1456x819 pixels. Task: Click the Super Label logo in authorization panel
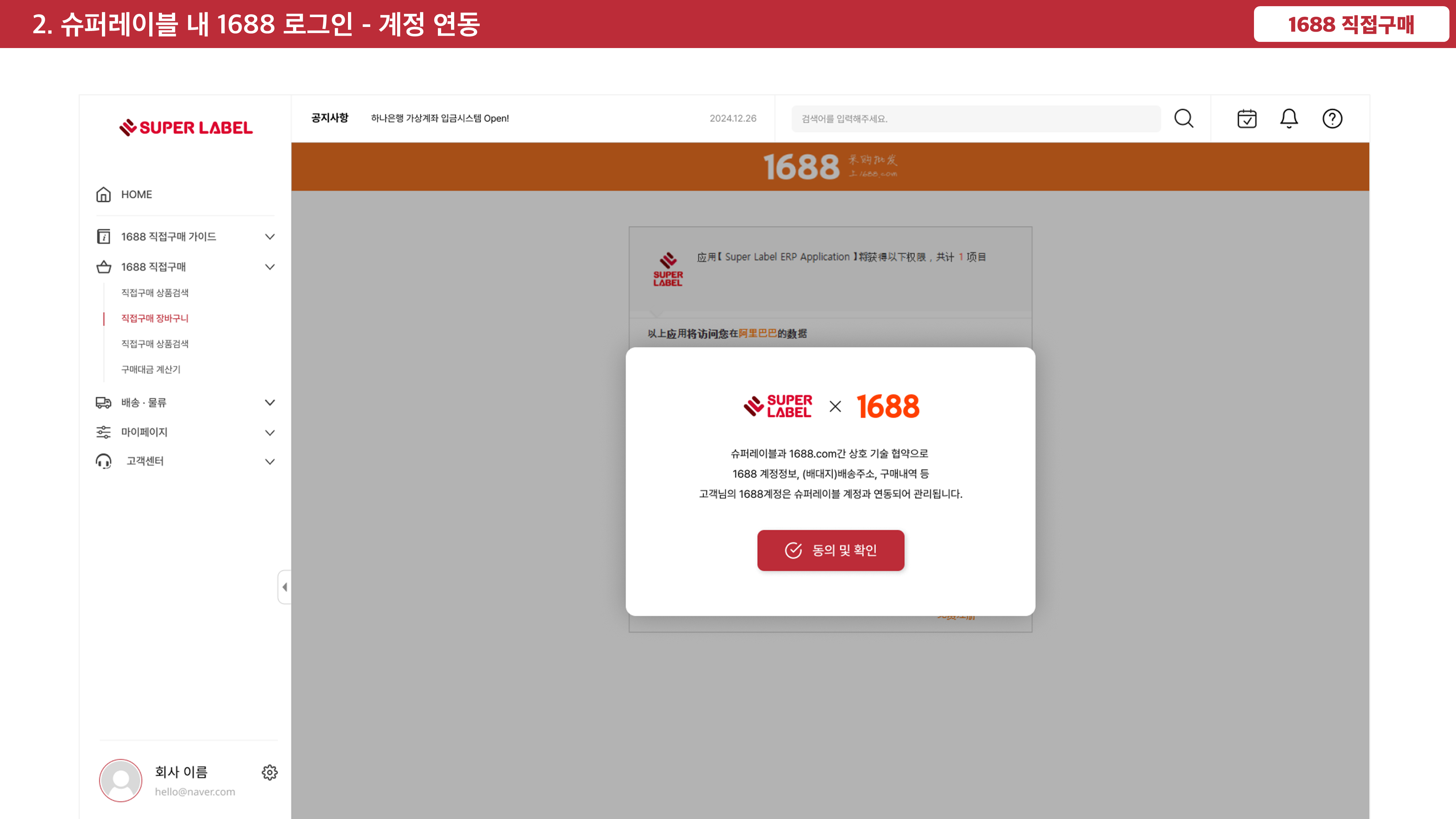click(668, 270)
